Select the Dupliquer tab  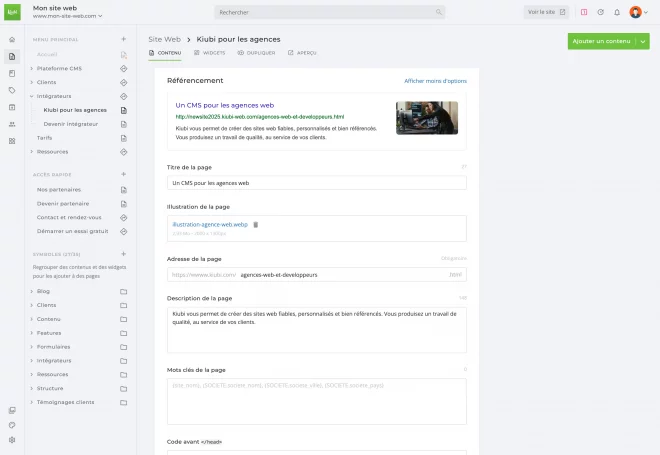256,53
